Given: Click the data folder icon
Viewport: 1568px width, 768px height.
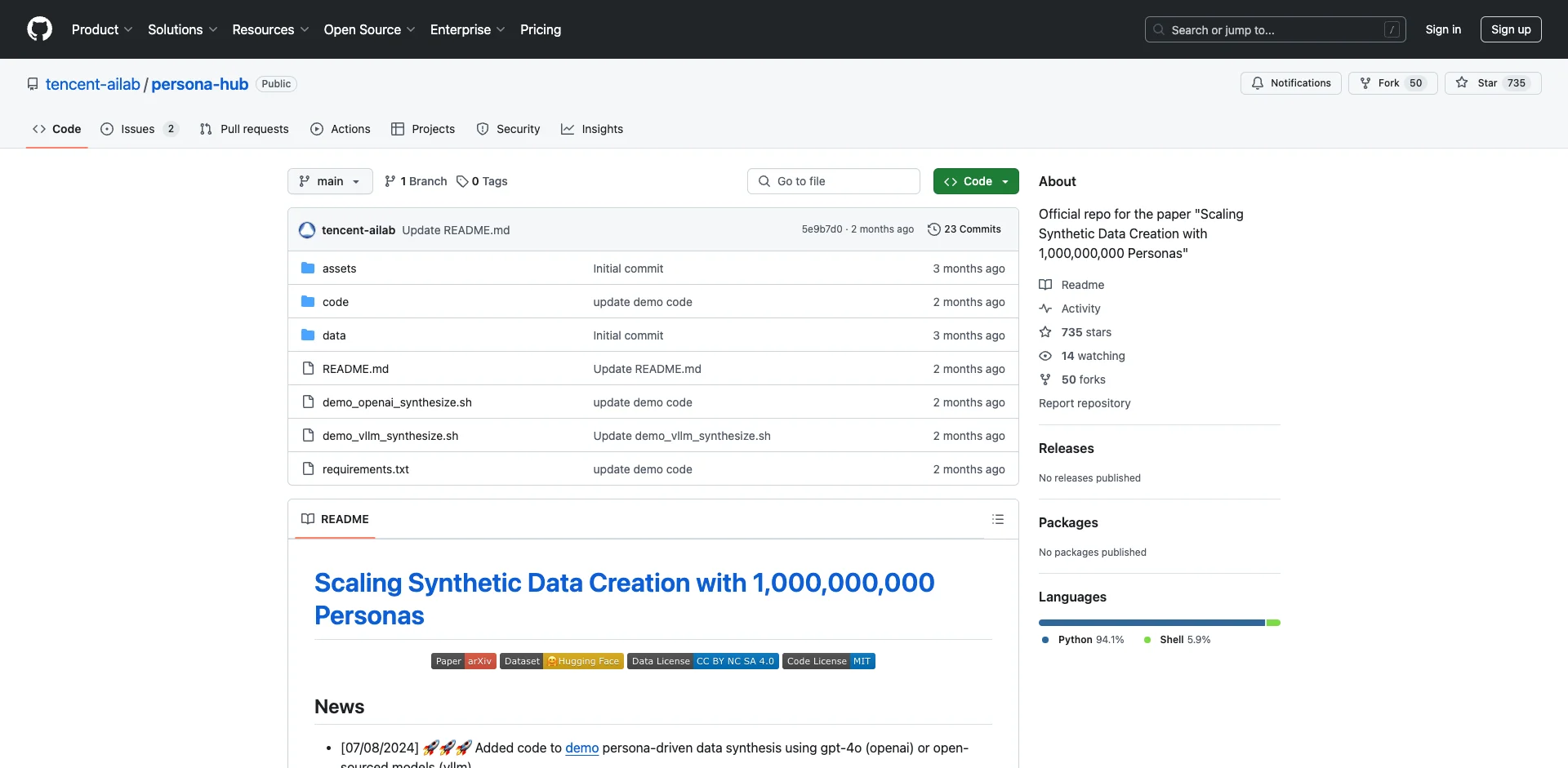Looking at the screenshot, I should click(308, 335).
